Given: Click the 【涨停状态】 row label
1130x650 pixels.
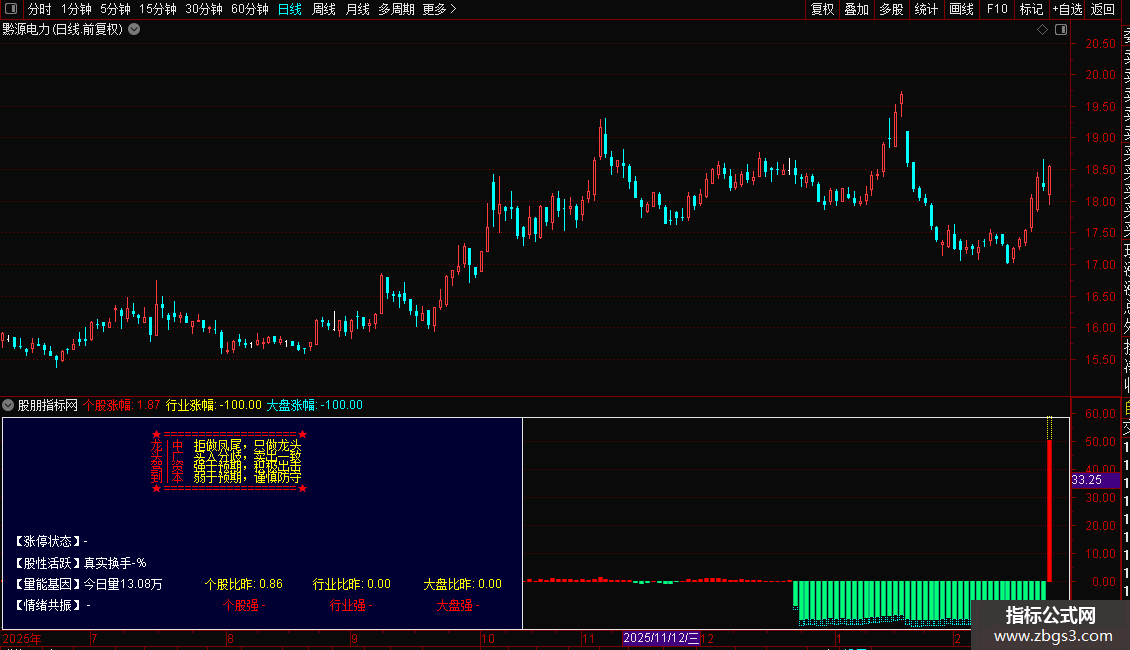Looking at the screenshot, I should click(x=48, y=541).
